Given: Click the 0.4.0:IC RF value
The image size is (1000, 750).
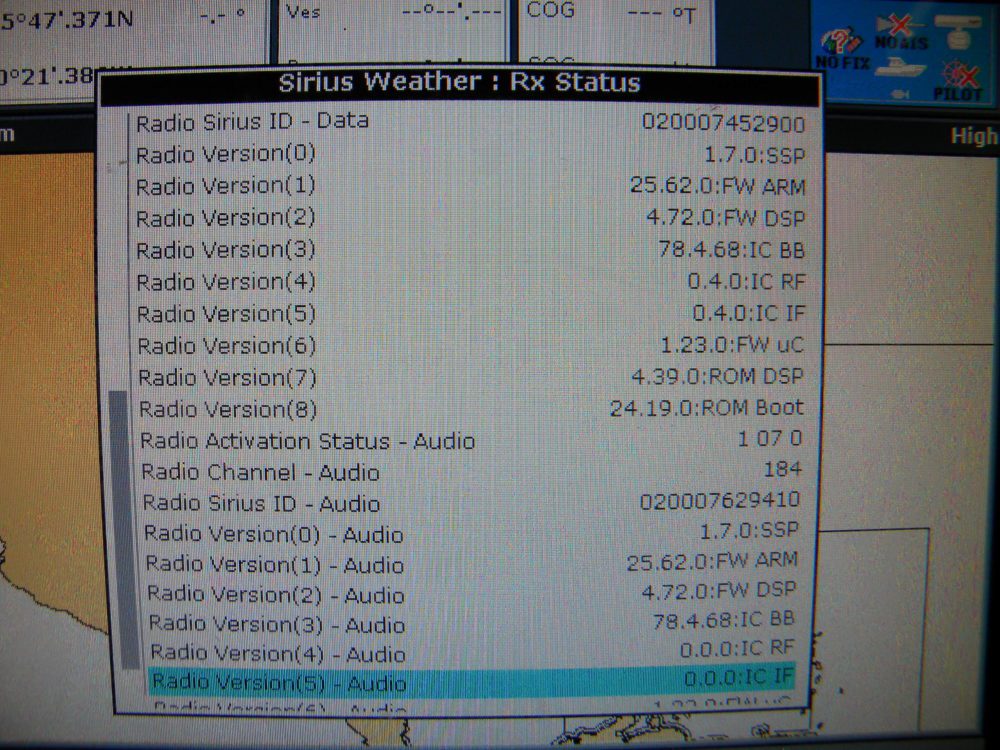Looking at the screenshot, I should pos(746,281).
